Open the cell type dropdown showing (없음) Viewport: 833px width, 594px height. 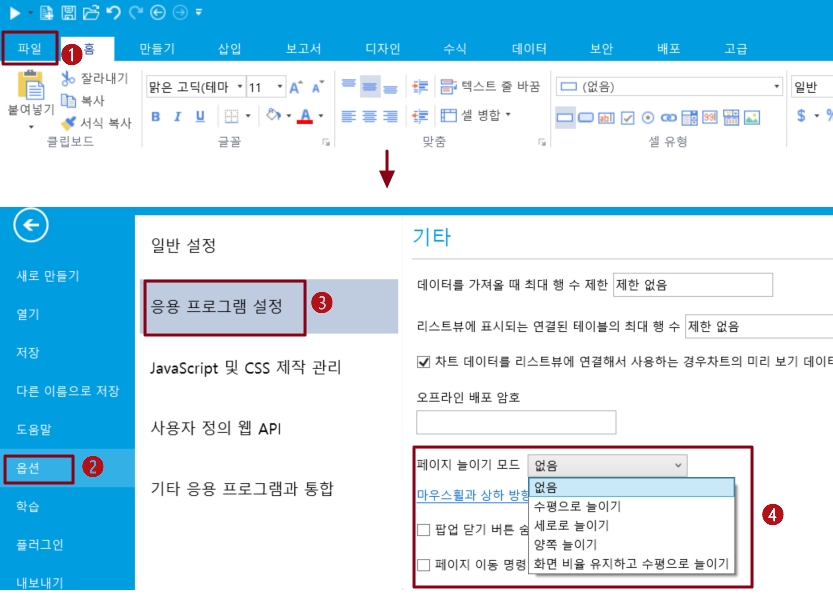[x=776, y=87]
